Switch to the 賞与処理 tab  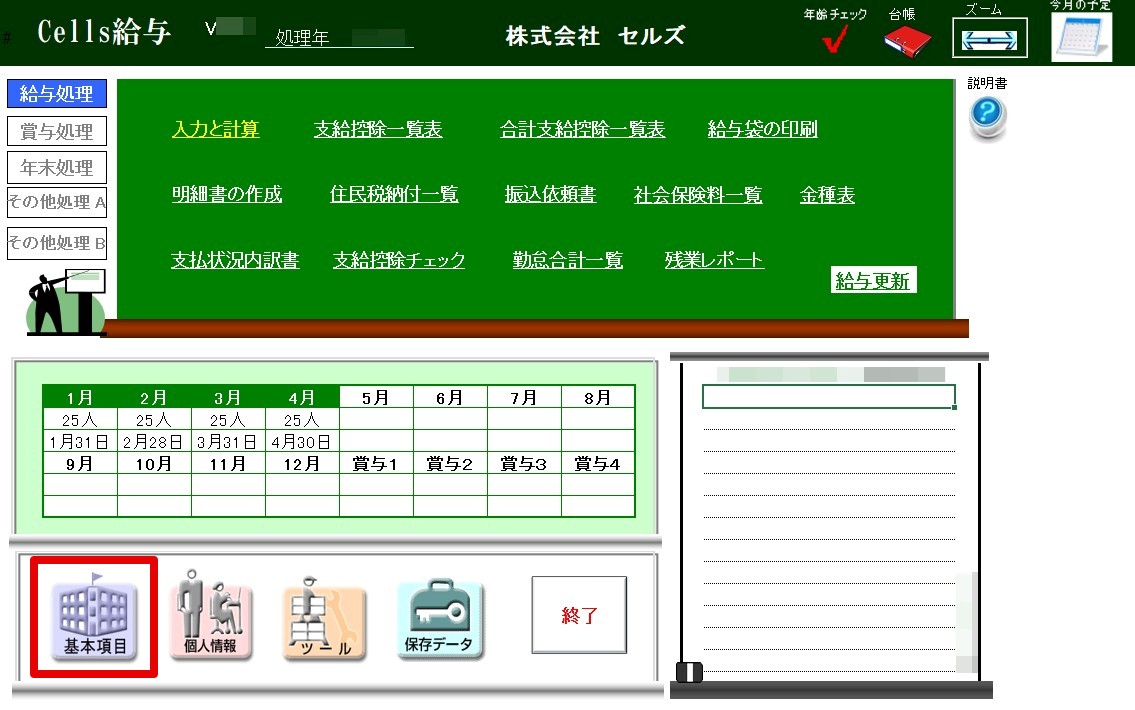click(57, 131)
